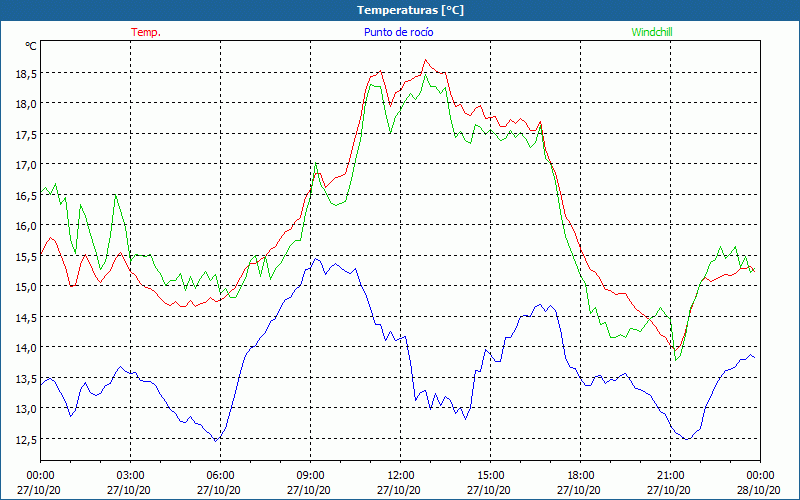Click the 16,0 y-axis value
Viewport: 800px width, 500px height.
click(x=27, y=226)
